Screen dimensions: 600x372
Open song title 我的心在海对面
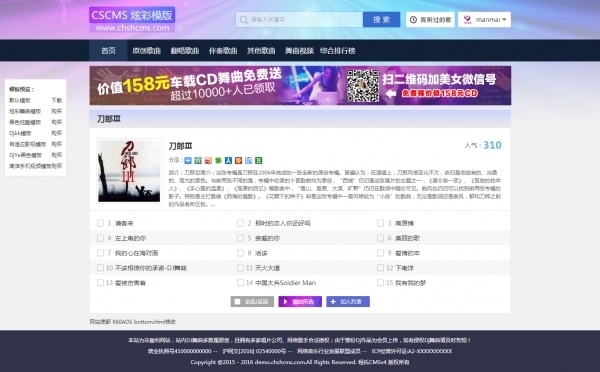pyautogui.click(x=136, y=253)
